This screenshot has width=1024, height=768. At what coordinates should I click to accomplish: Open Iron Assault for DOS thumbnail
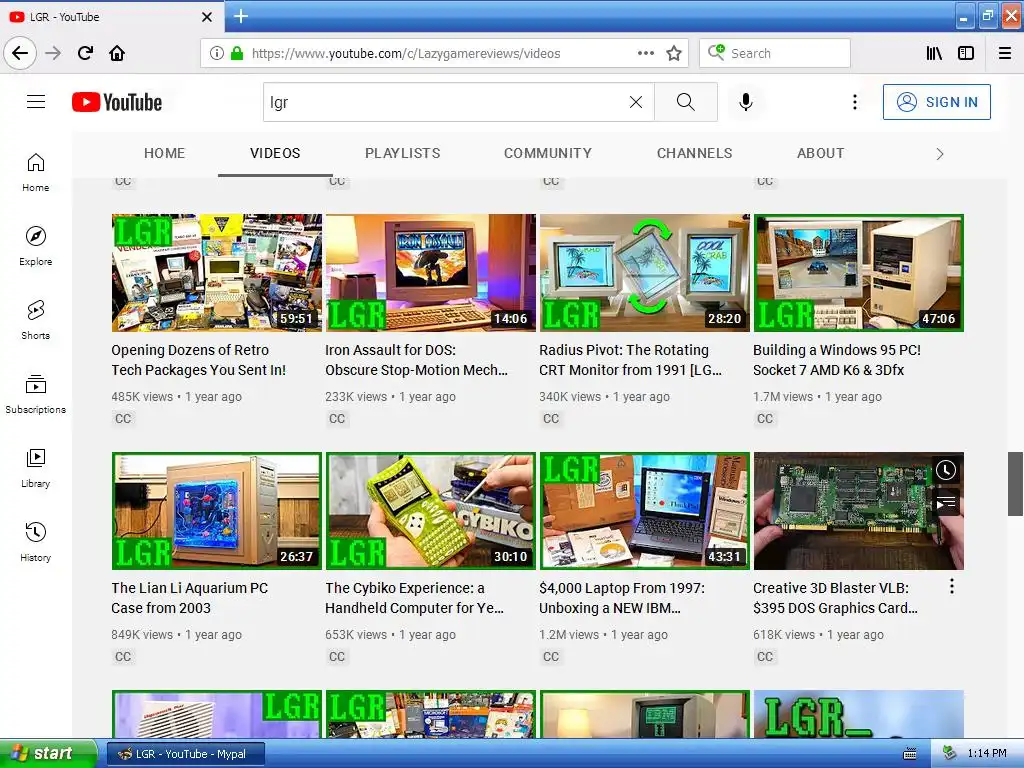coord(430,272)
